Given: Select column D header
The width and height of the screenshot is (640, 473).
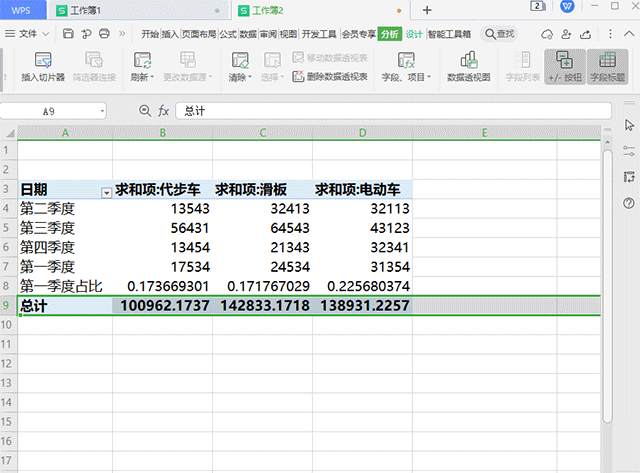Looking at the screenshot, I should coord(362,133).
